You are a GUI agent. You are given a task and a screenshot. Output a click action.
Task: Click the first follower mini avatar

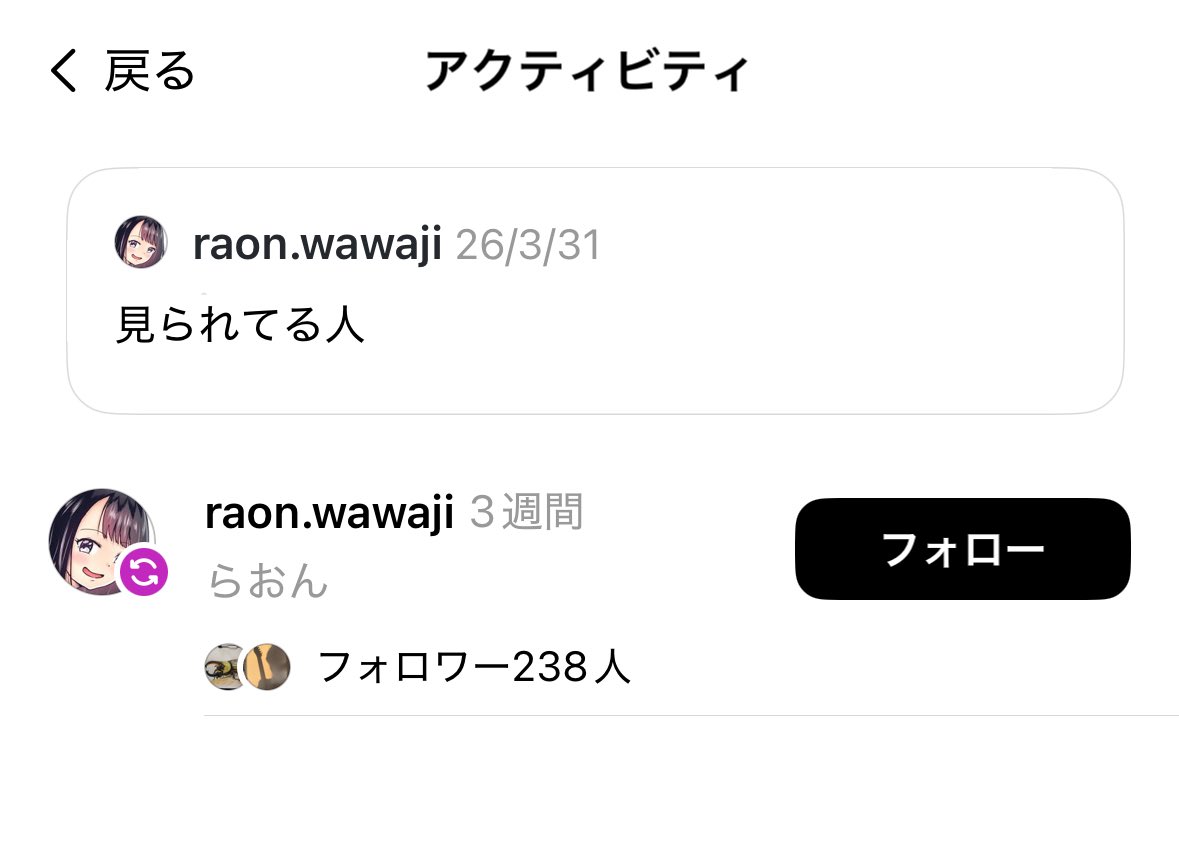(224, 667)
